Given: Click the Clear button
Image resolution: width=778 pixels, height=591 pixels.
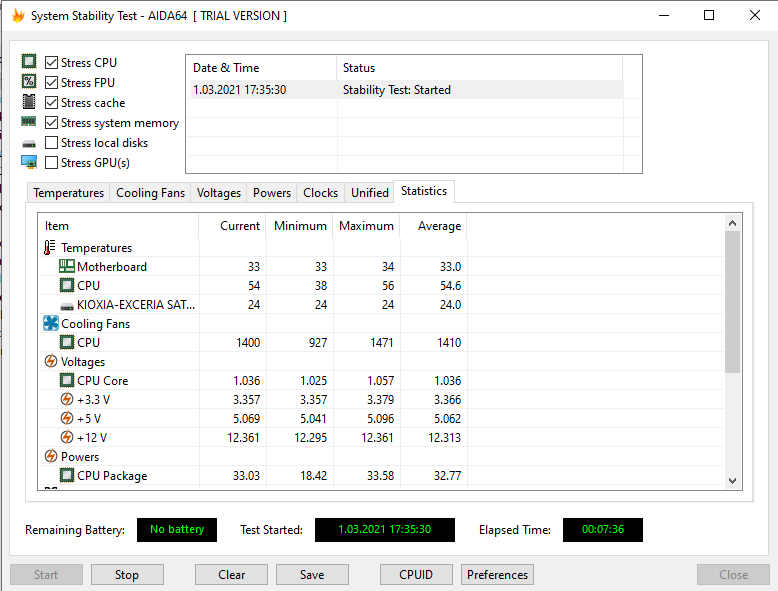Looking at the screenshot, I should (x=231, y=575).
